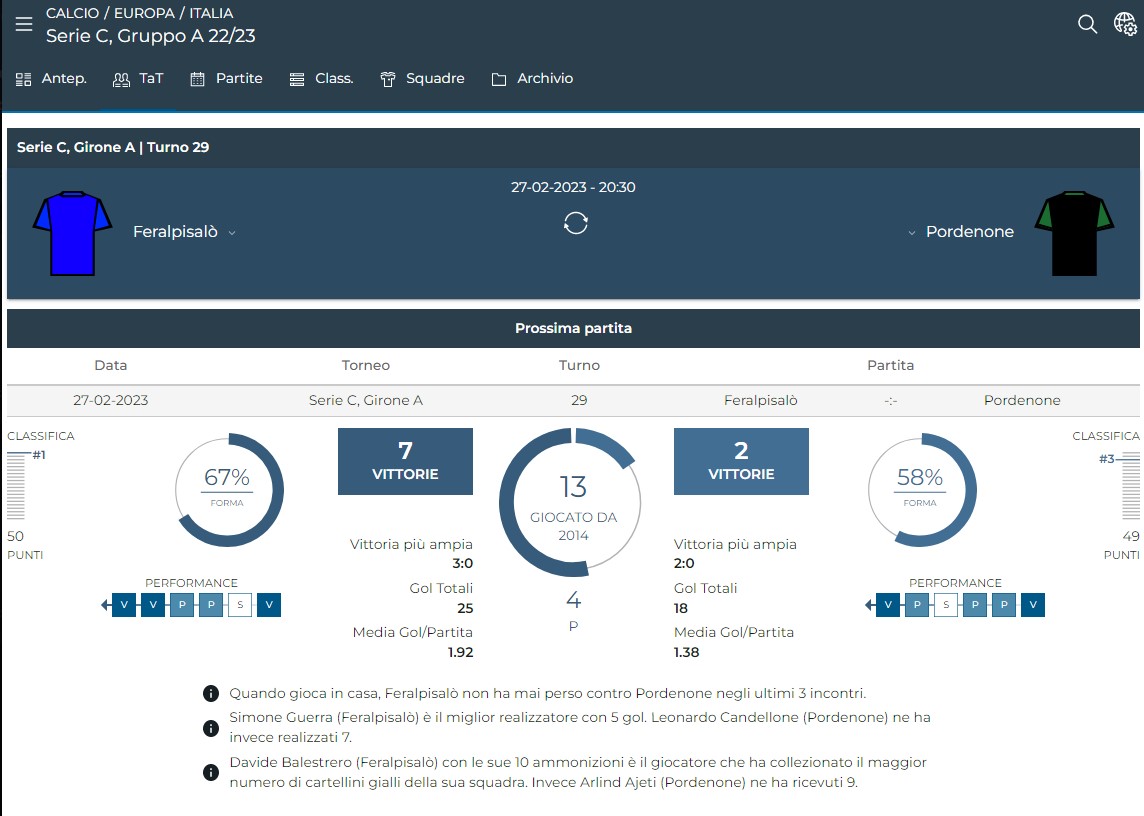Go to the Squadre tab

tap(423, 79)
